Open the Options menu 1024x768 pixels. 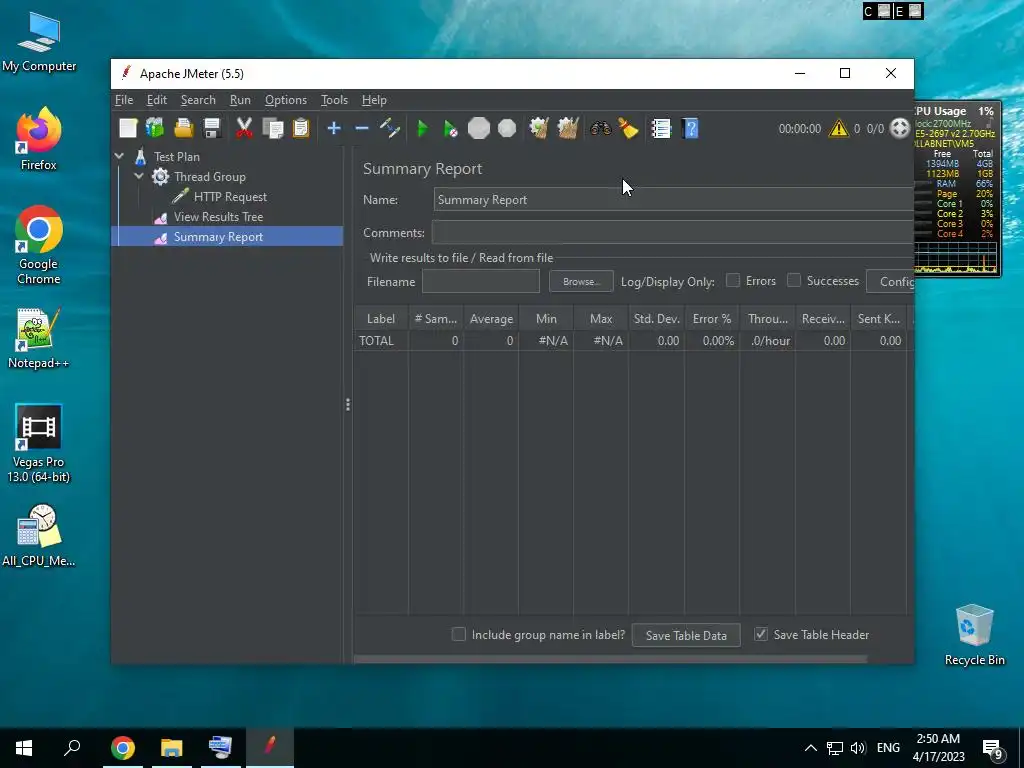click(285, 100)
